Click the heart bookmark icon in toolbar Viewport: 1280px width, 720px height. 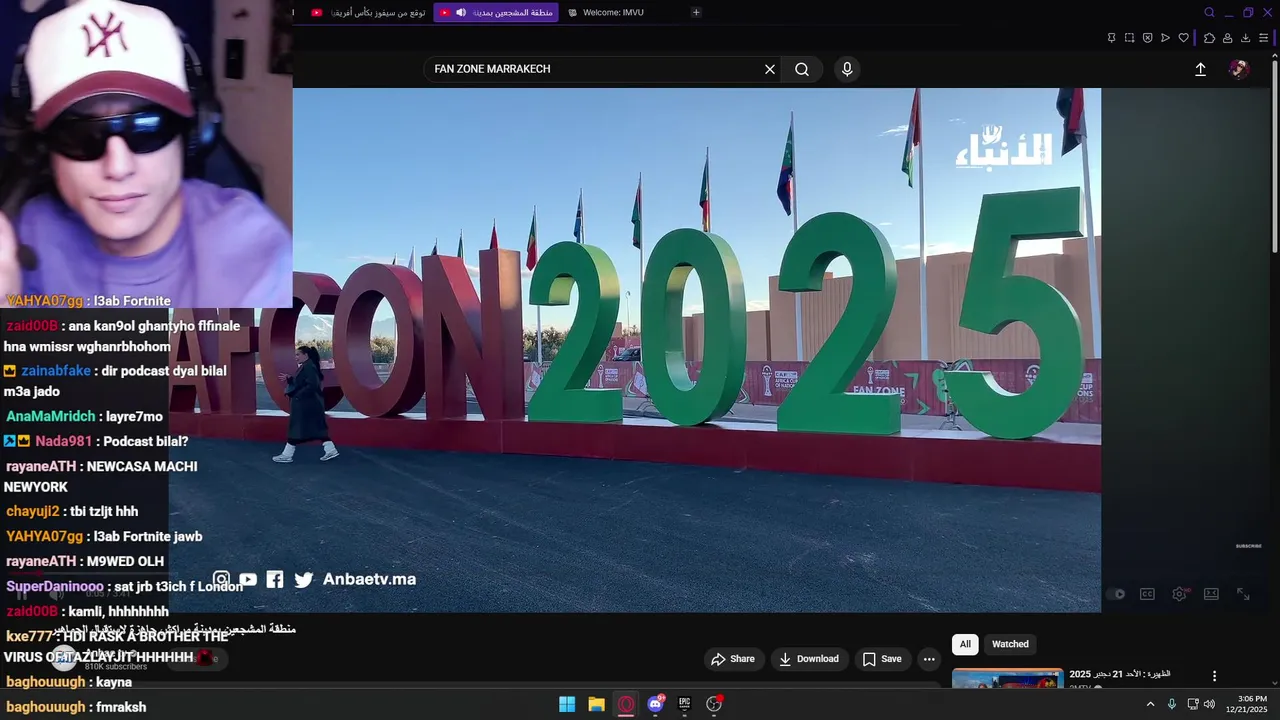[1183, 38]
